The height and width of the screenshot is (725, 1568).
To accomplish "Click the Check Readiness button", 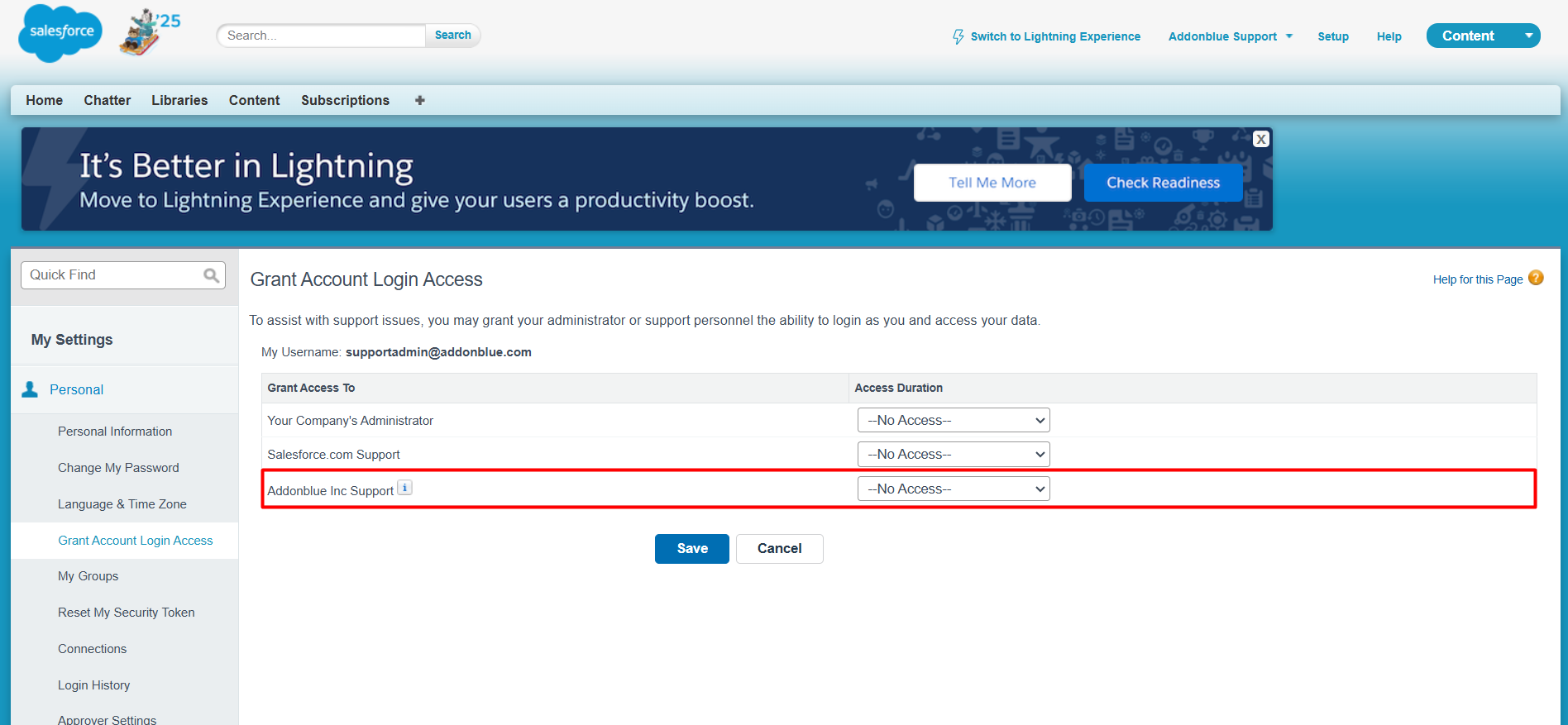I will click(1164, 183).
